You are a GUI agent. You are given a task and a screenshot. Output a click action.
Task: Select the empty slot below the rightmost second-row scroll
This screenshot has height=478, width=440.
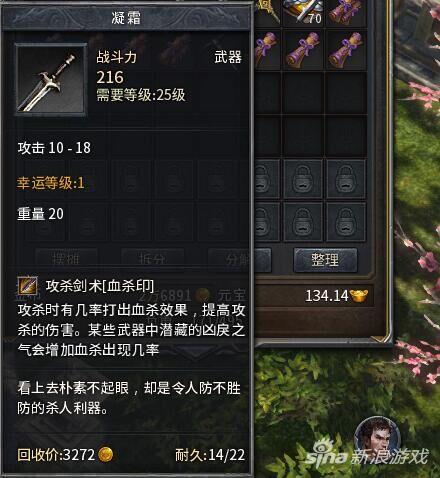pos(346,93)
